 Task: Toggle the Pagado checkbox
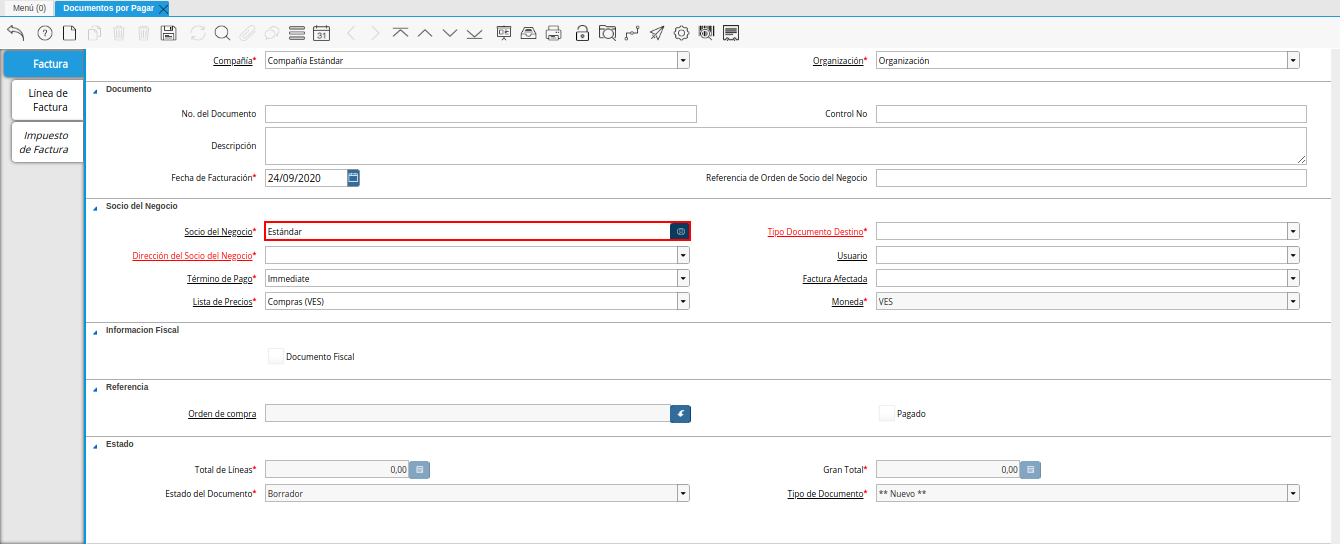pyautogui.click(x=886, y=413)
